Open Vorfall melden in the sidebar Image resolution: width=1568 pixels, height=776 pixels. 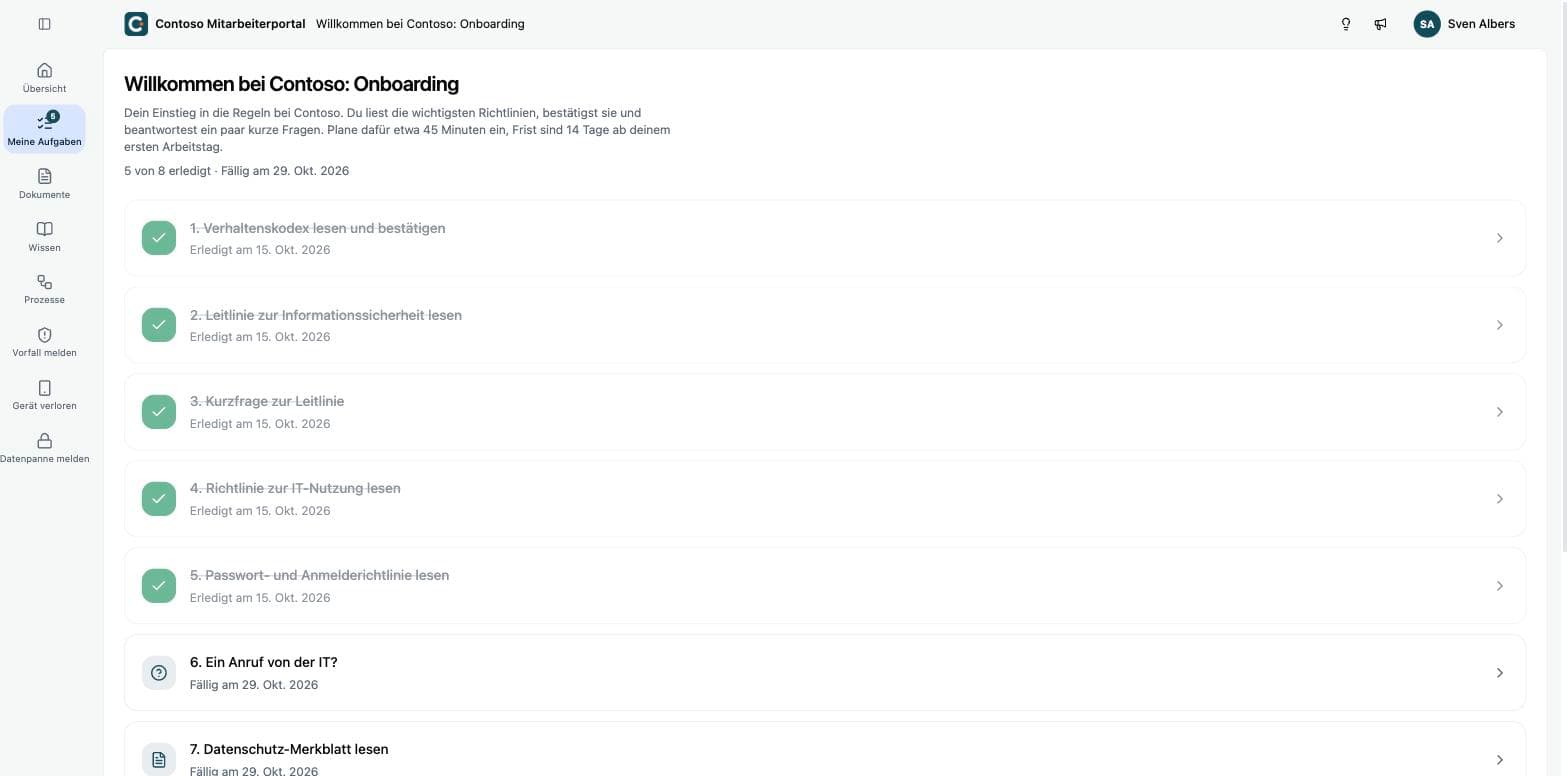[44, 342]
